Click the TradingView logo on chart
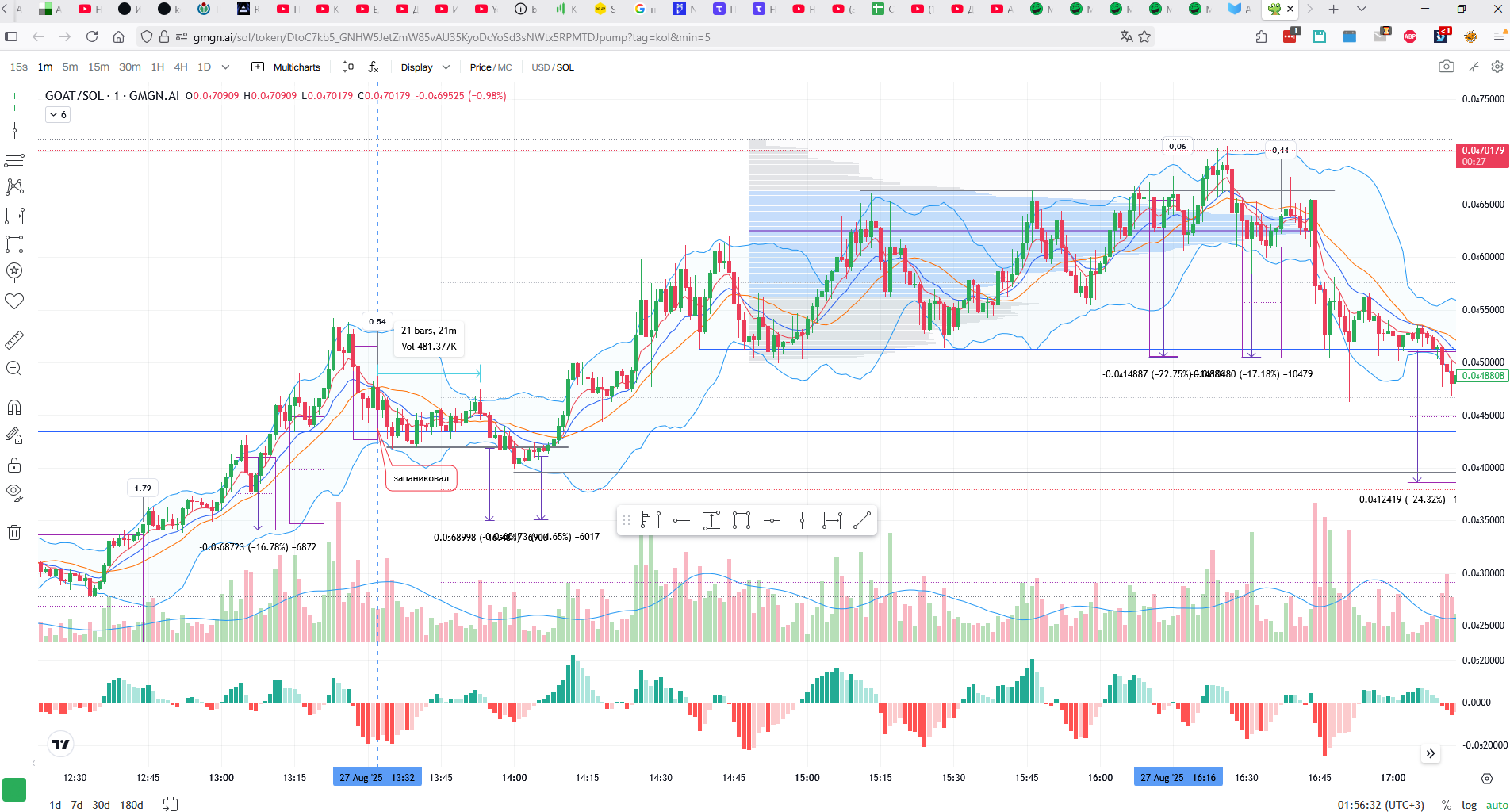 (60, 744)
